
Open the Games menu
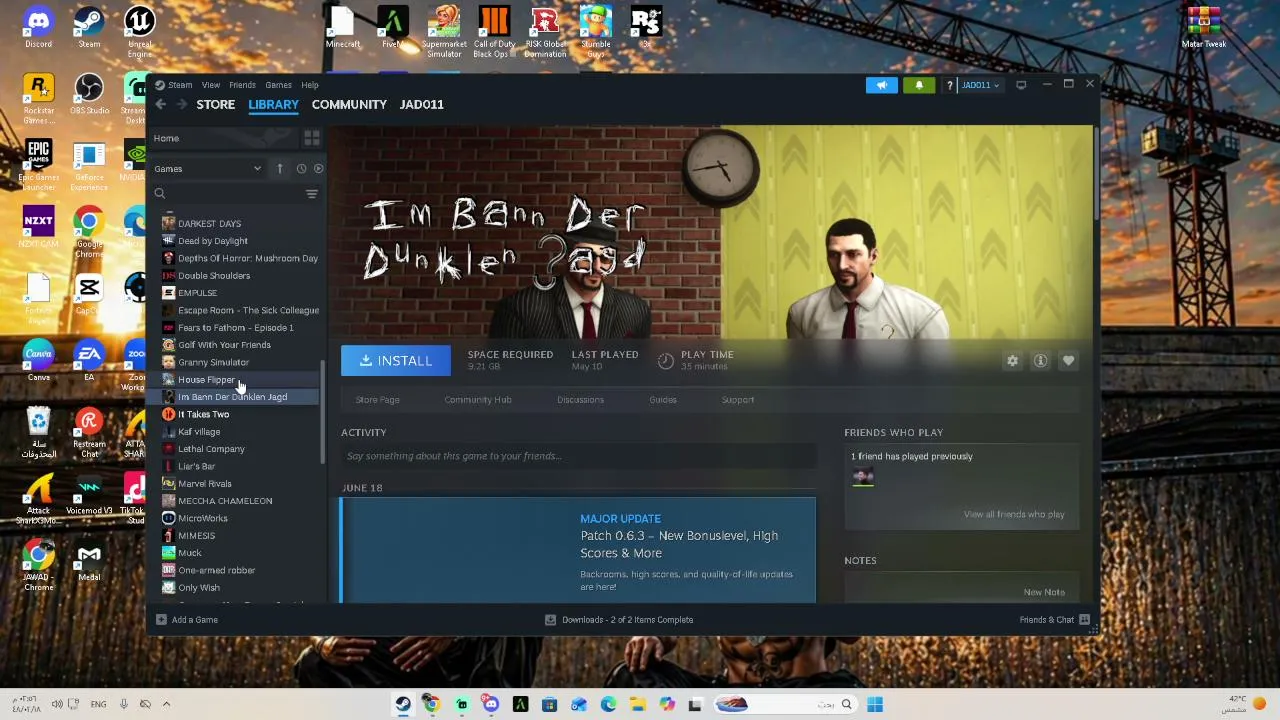278,85
